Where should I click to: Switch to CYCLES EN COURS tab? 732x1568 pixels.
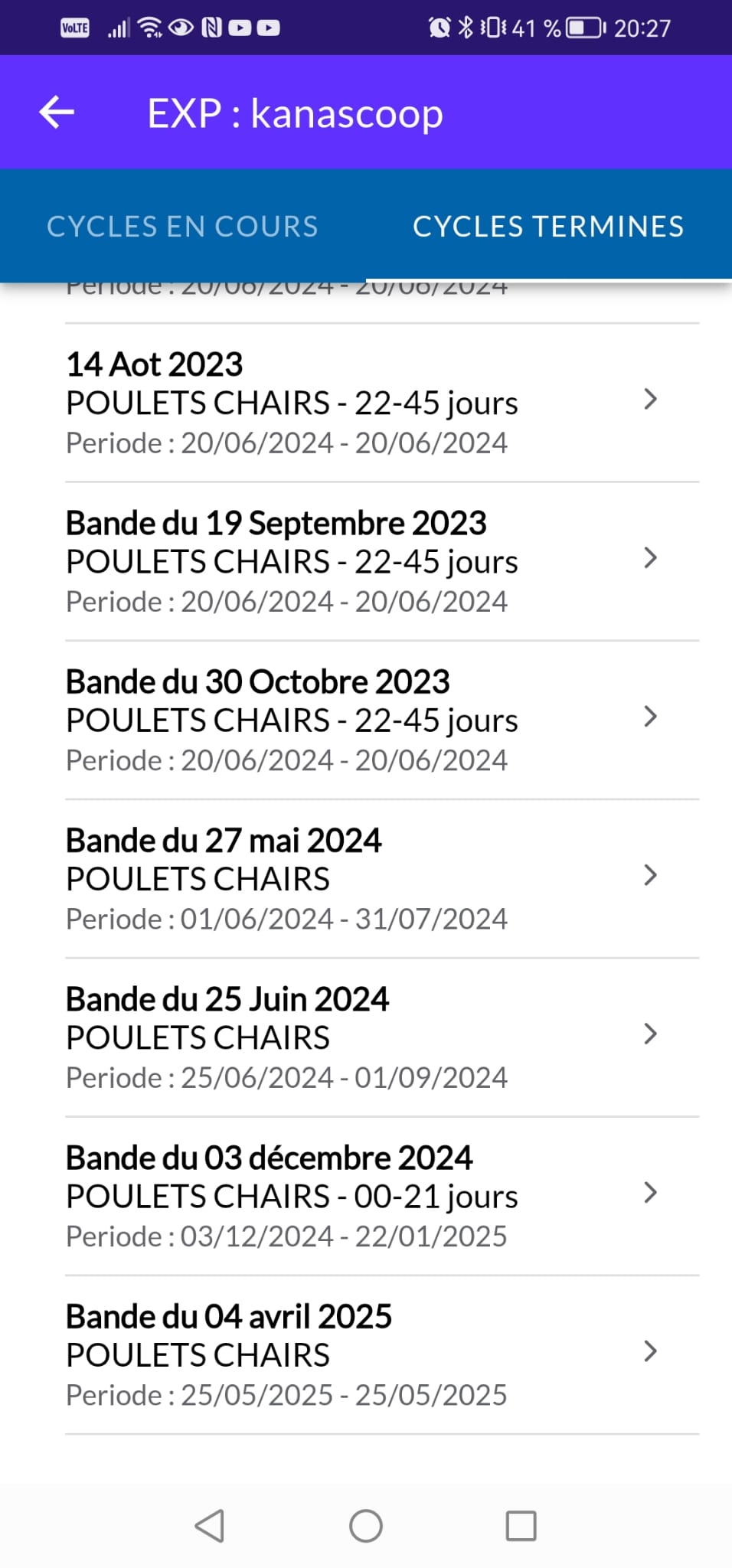(x=182, y=227)
